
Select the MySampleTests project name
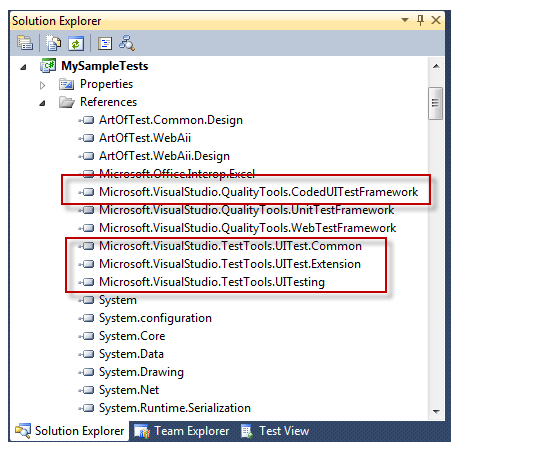click(x=104, y=66)
